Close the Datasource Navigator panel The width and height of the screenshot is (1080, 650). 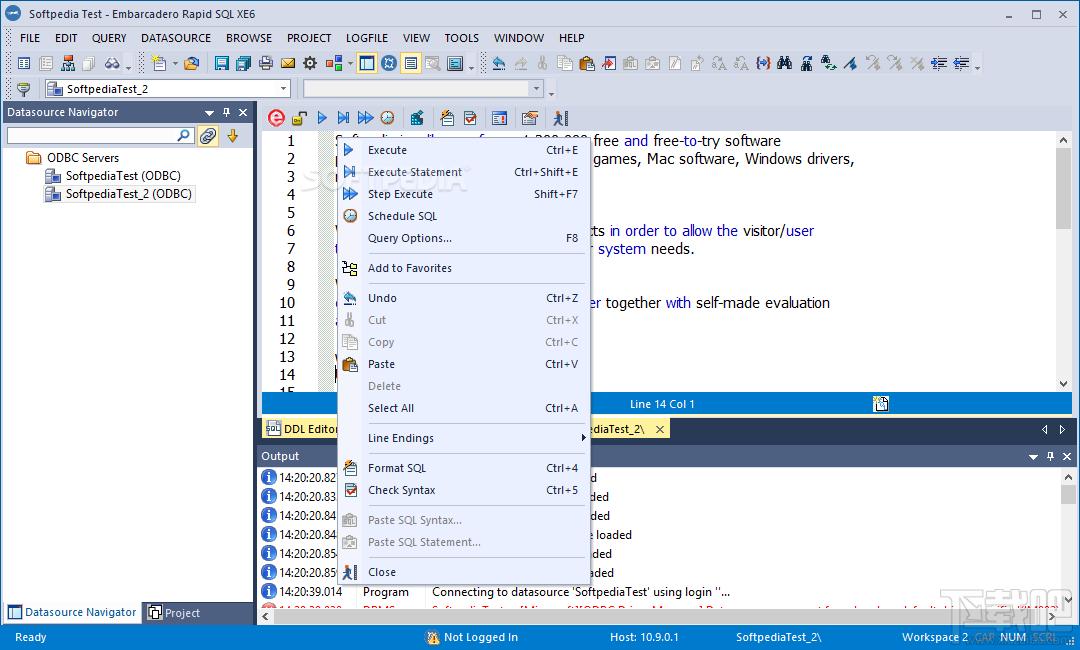pyautogui.click(x=242, y=112)
